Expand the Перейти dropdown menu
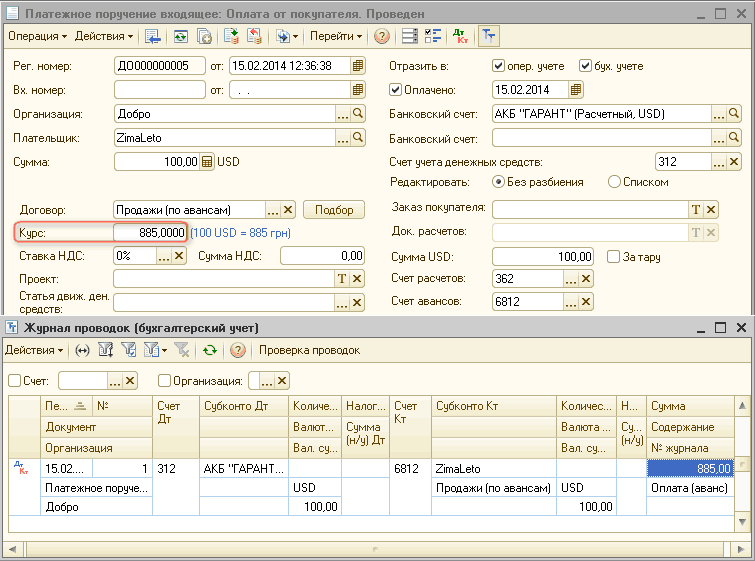 335,36
